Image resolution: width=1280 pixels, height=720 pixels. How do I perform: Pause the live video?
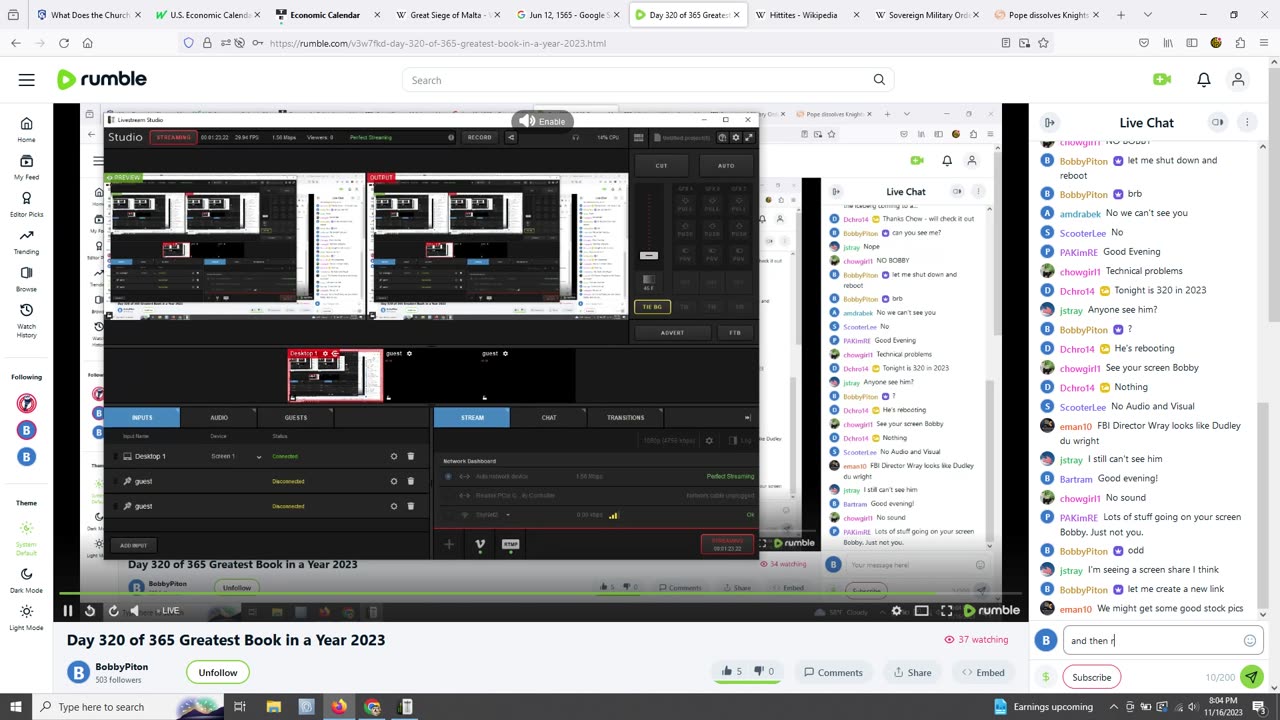[x=68, y=610]
